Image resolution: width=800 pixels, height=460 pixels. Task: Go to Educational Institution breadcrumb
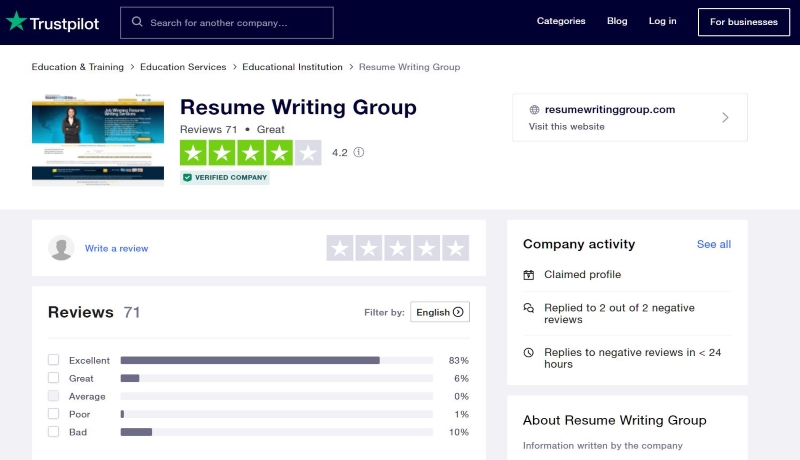point(292,67)
